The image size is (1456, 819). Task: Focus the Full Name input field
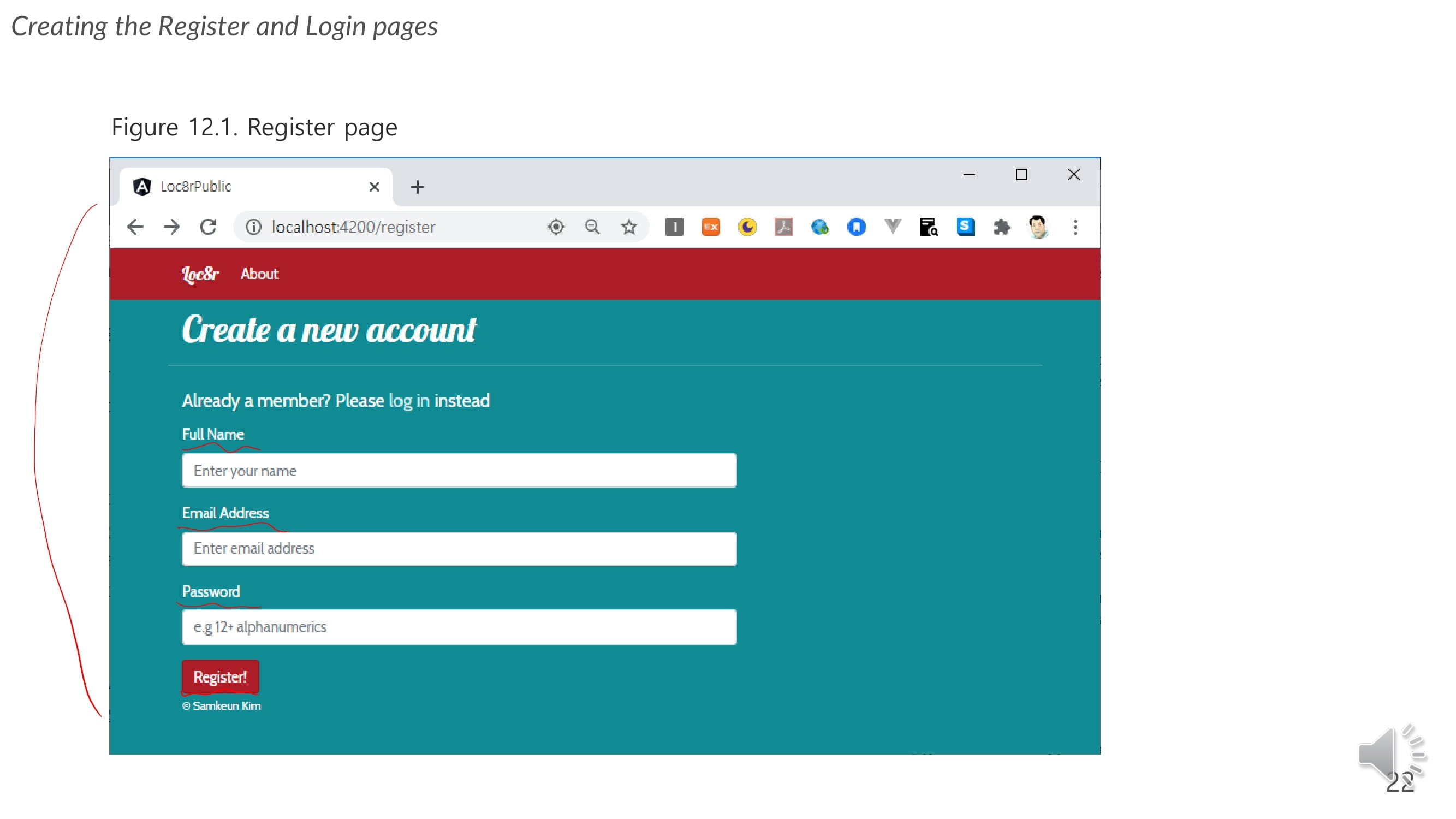coord(459,471)
